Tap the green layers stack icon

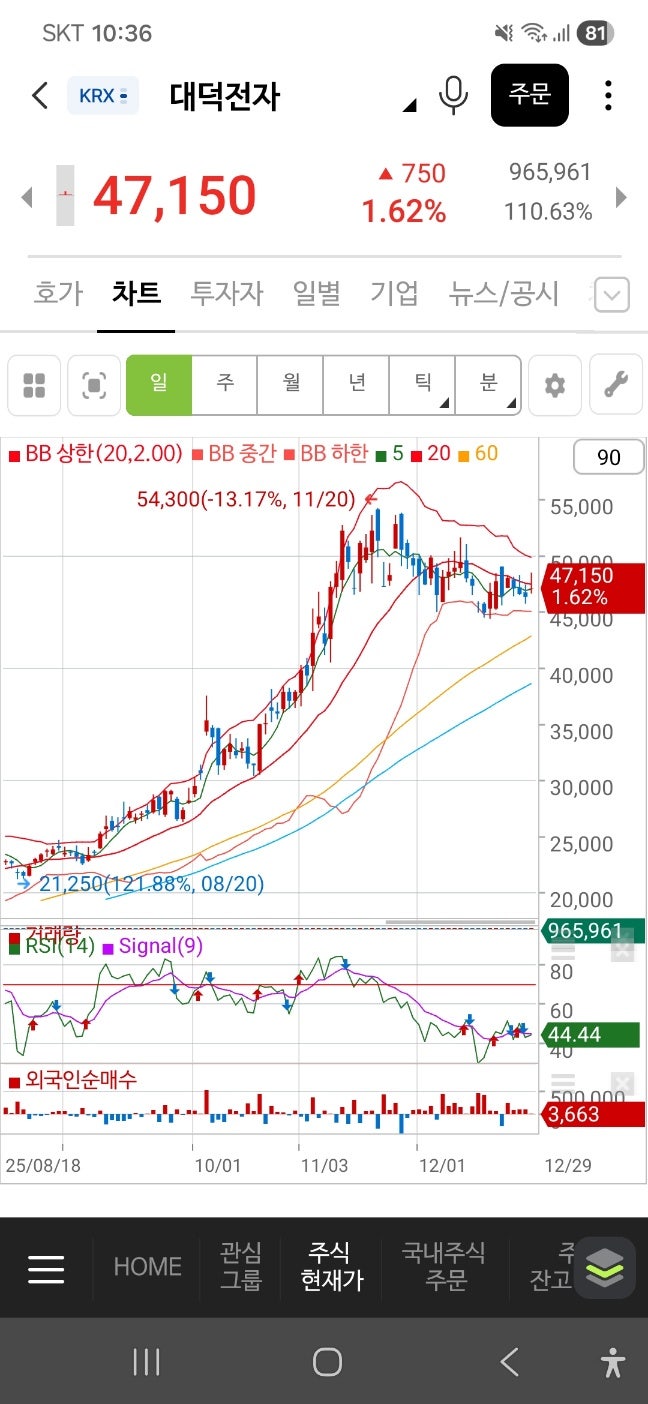[604, 1268]
